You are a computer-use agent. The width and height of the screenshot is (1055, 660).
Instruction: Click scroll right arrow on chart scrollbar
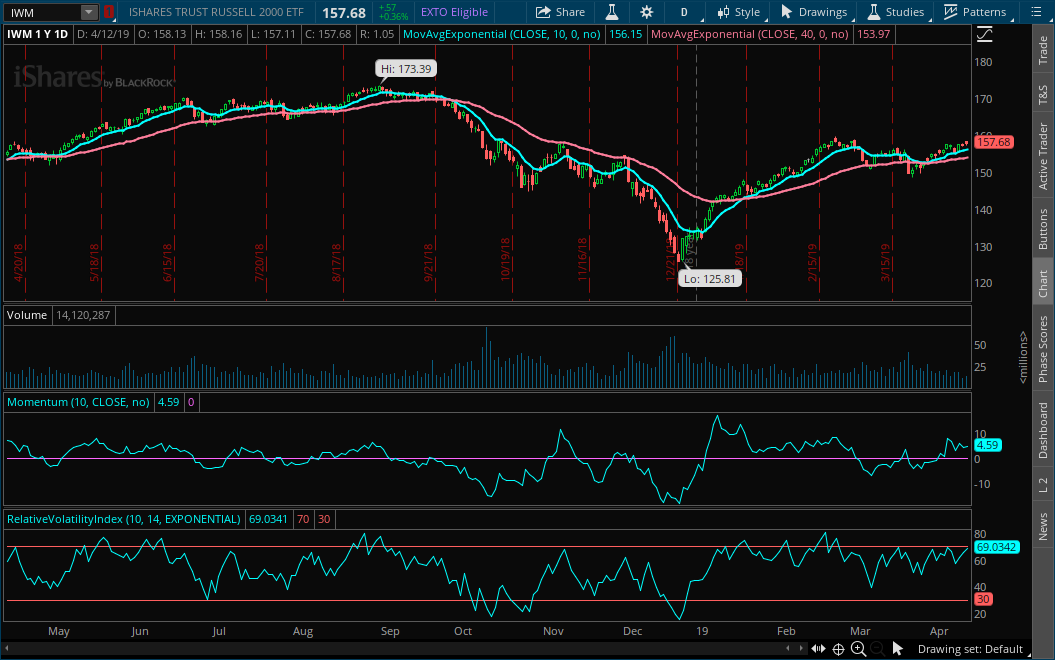tap(801, 649)
